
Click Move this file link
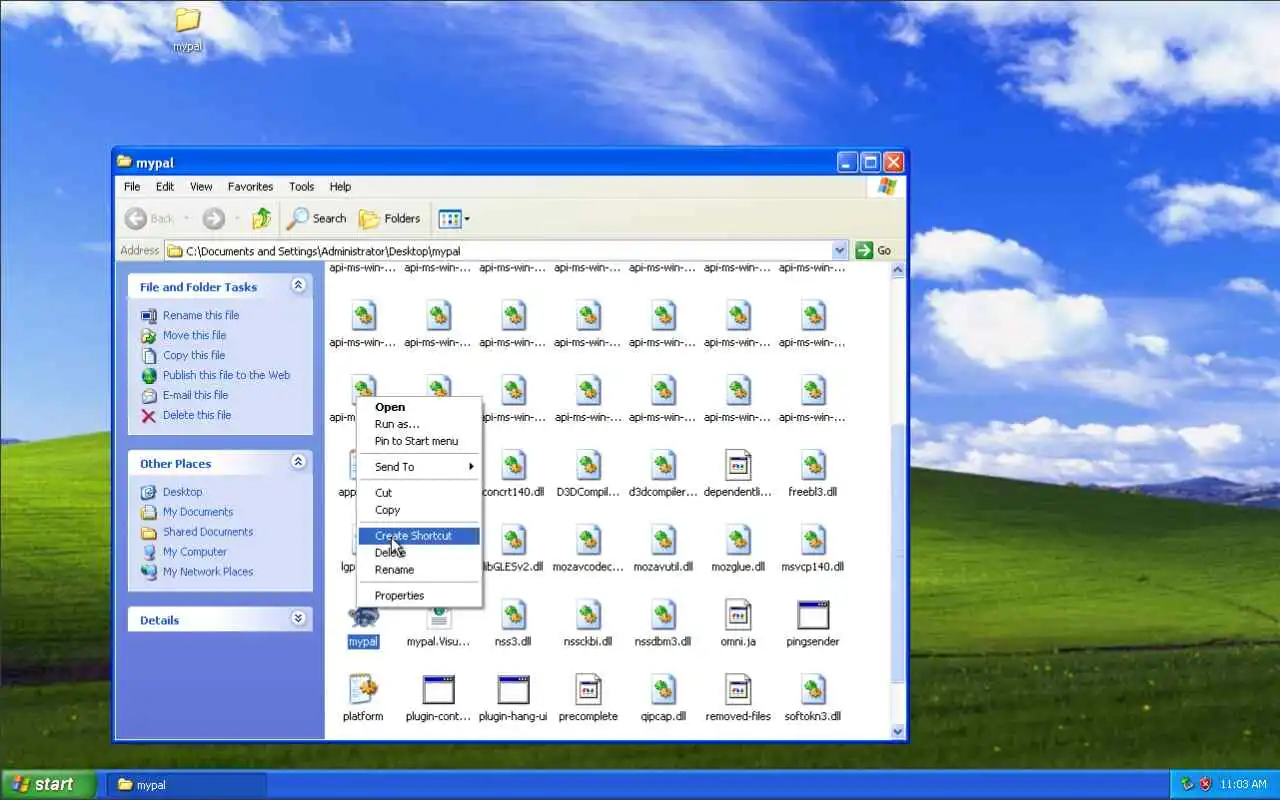point(194,335)
